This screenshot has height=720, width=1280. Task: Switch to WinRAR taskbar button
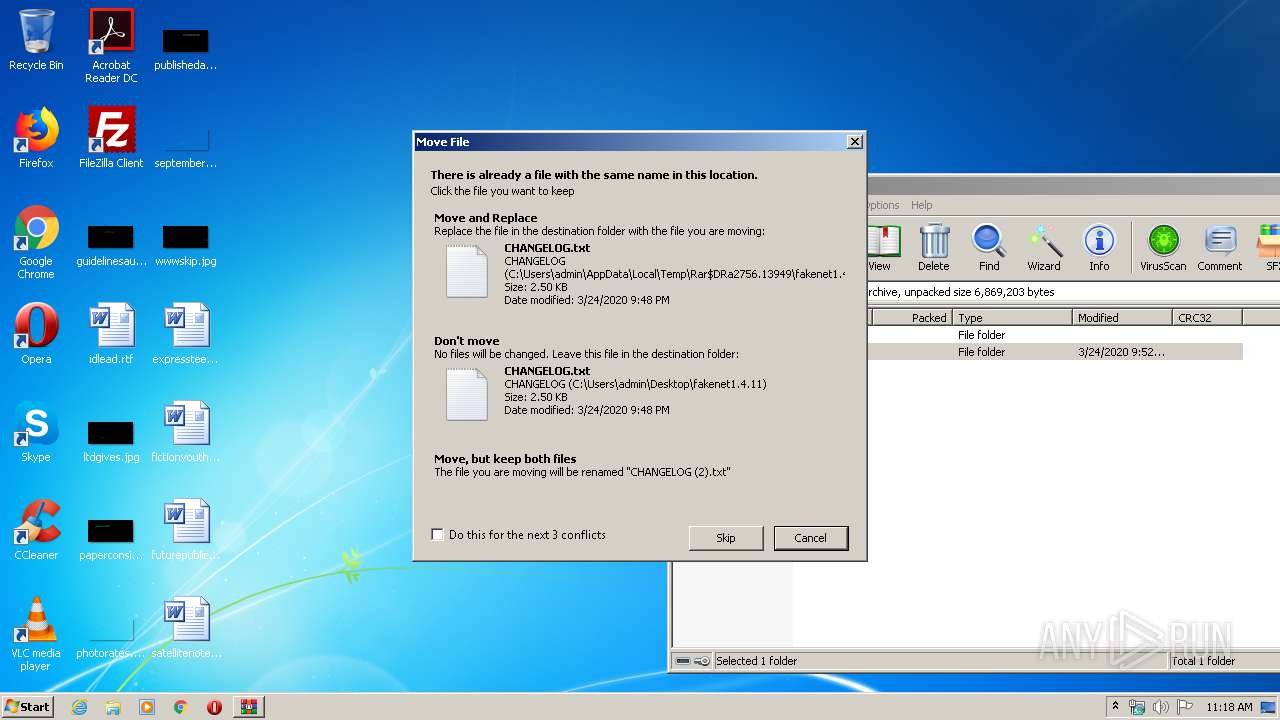tap(248, 707)
